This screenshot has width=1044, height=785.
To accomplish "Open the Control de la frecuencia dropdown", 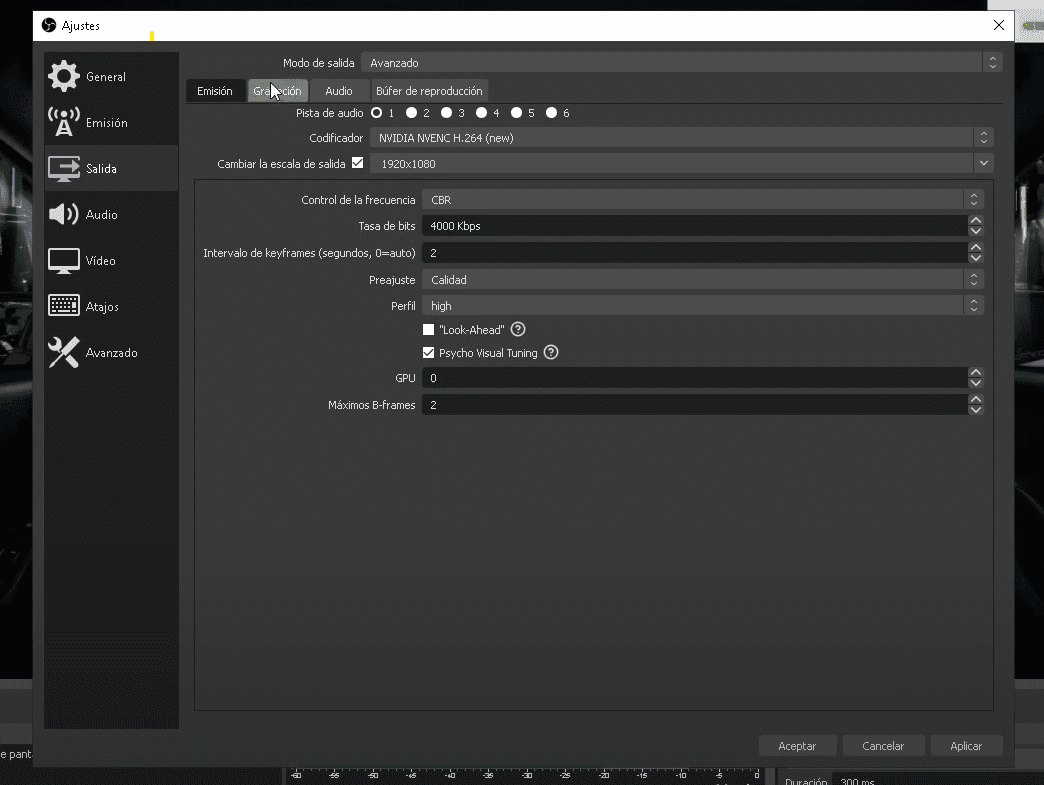I will [x=701, y=200].
